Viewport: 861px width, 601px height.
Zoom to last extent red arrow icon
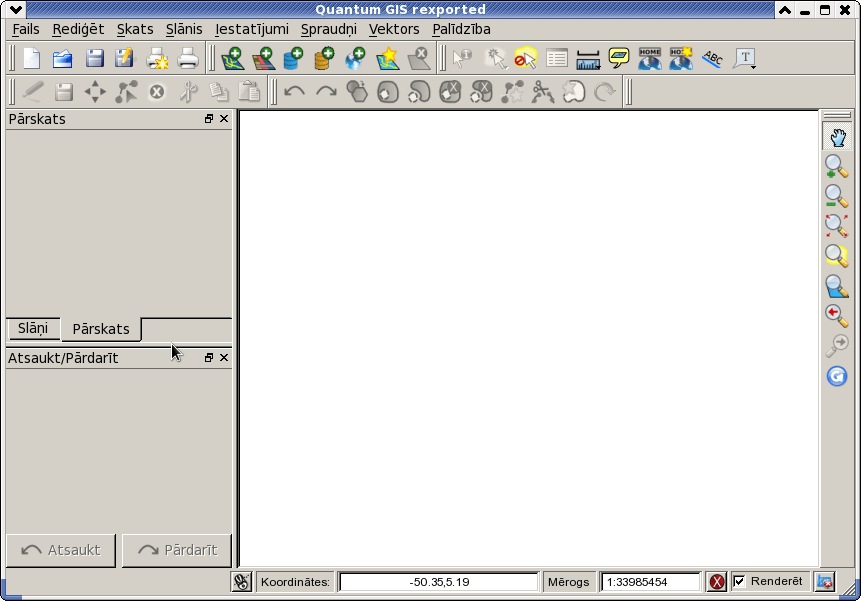click(x=837, y=316)
